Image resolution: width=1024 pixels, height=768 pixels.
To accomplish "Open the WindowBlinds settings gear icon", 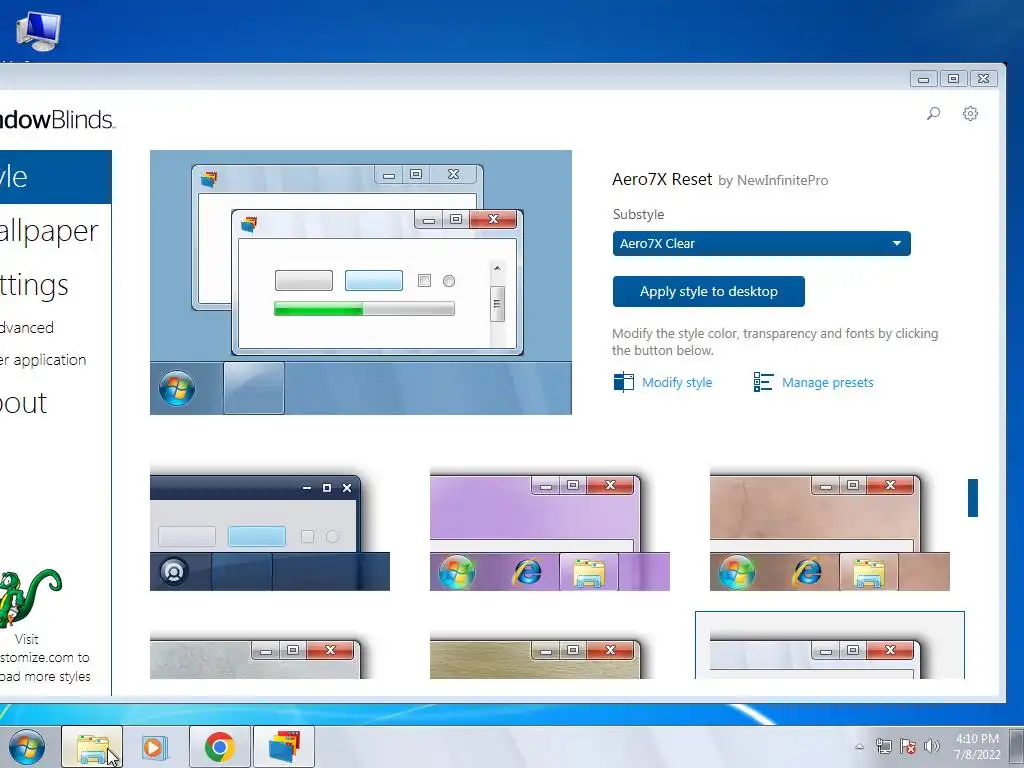I will point(970,114).
